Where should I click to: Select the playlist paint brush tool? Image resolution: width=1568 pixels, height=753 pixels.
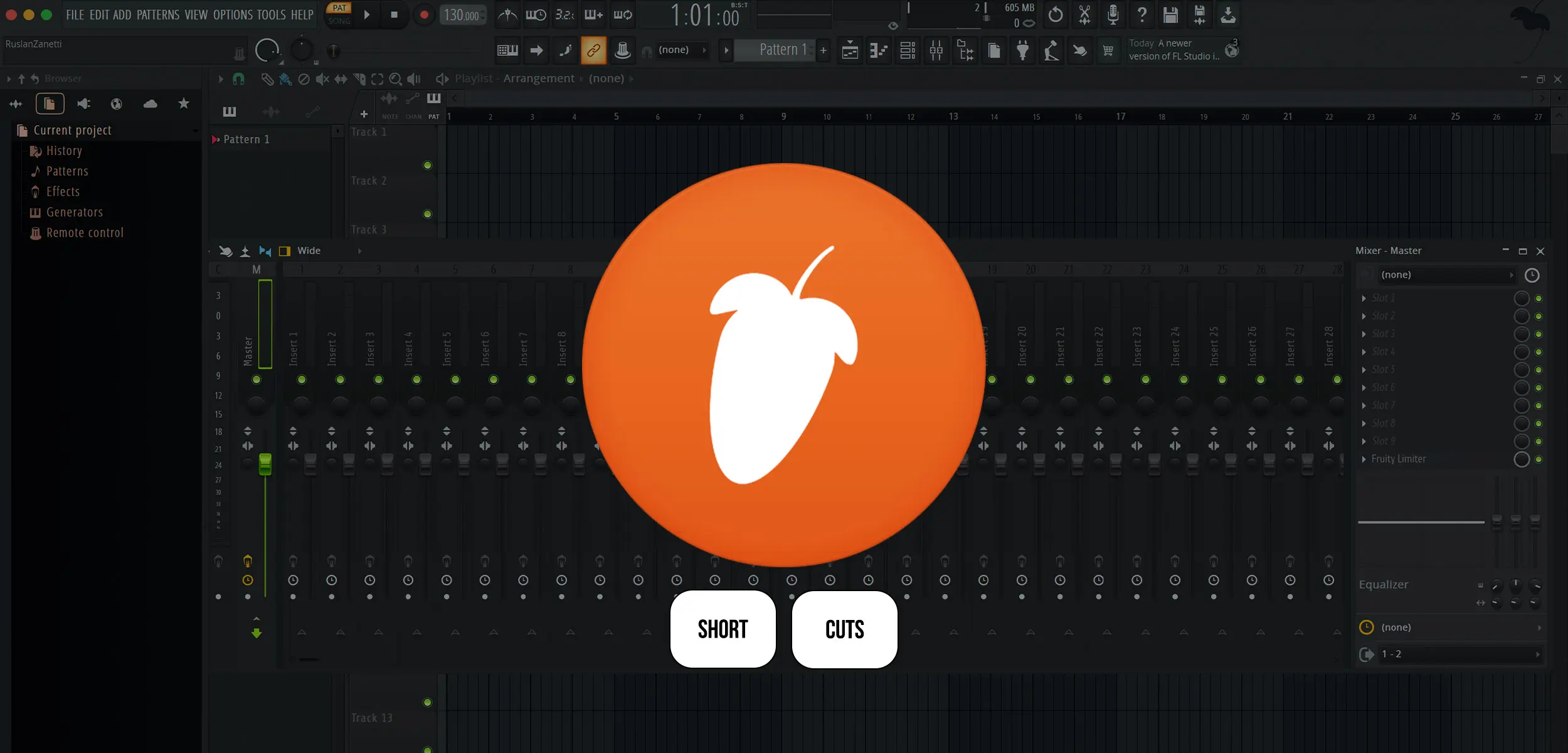click(x=285, y=79)
